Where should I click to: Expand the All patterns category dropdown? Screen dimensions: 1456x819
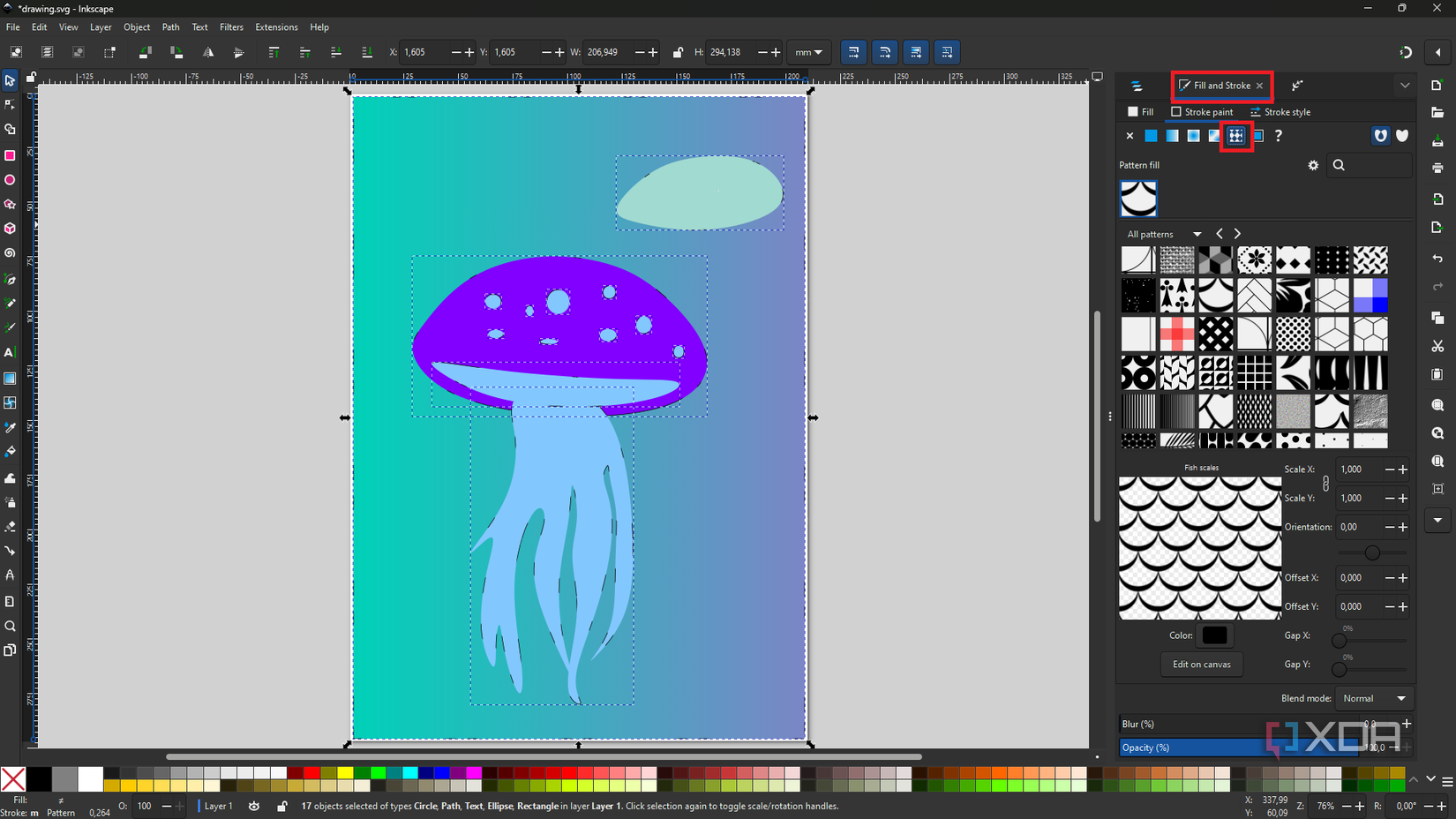click(x=1164, y=234)
